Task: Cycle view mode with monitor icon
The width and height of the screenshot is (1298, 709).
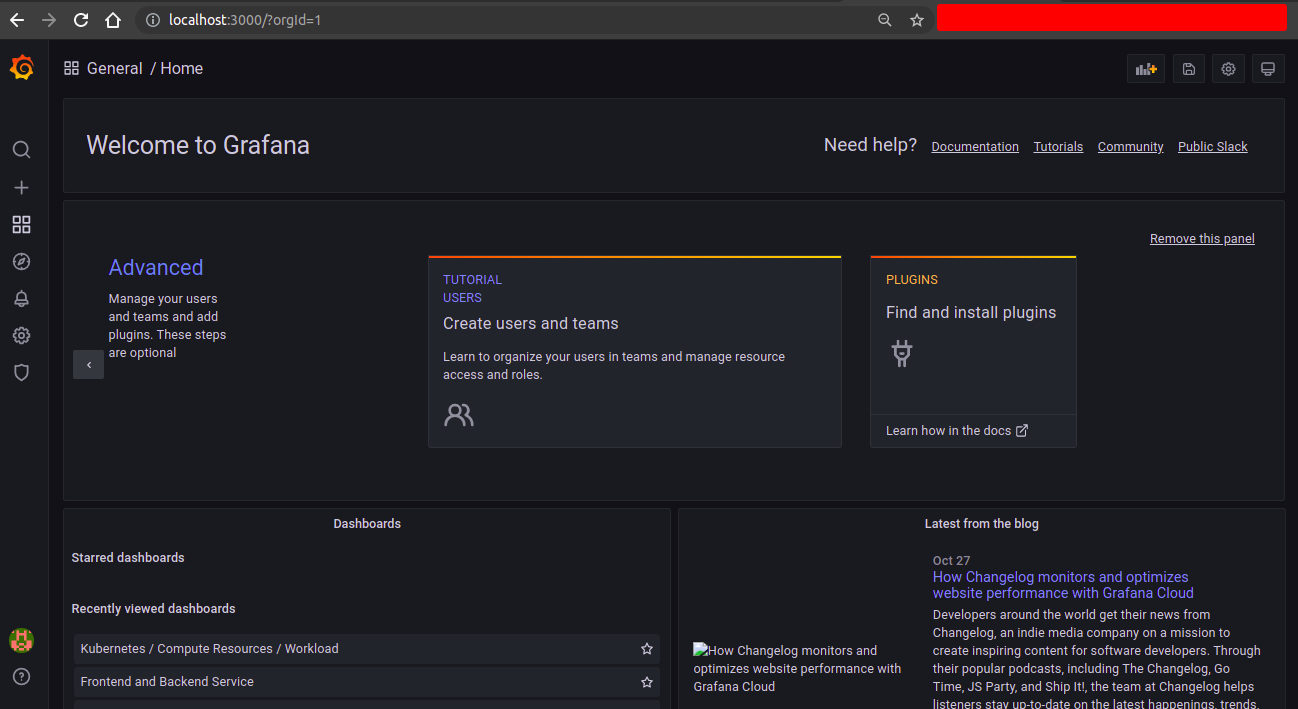Action: tap(1268, 69)
